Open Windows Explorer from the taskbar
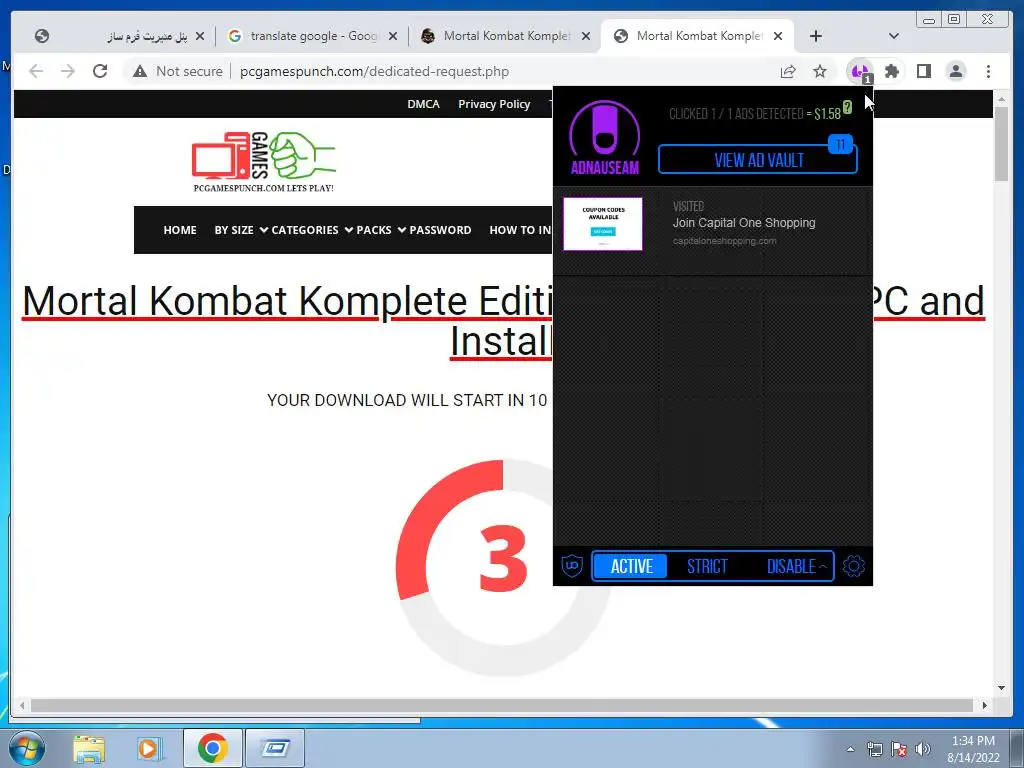This screenshot has width=1024, height=768. [89, 749]
